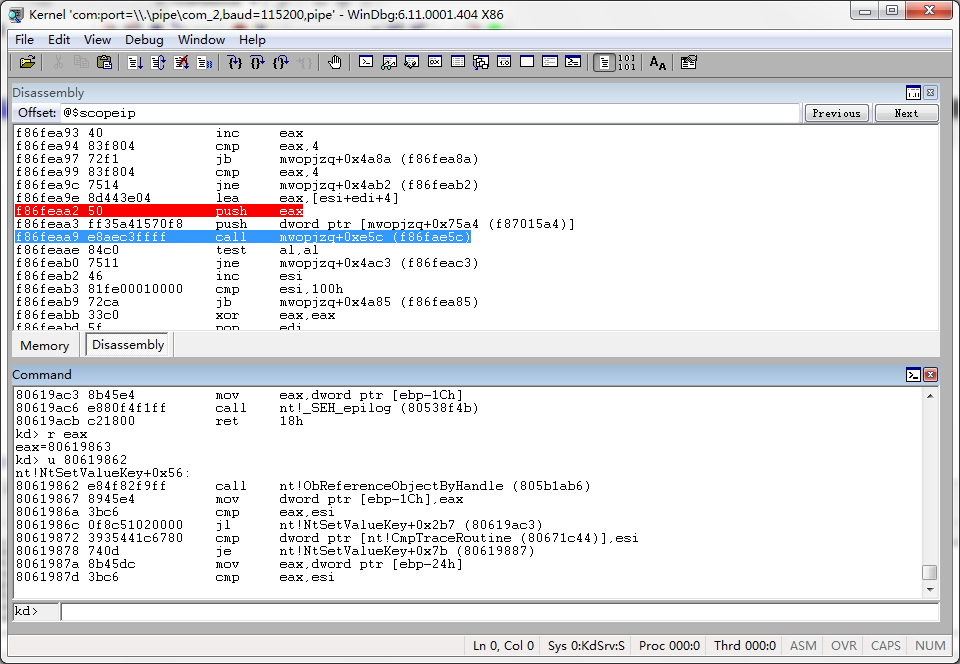Open the Window menu
This screenshot has width=960, height=664.
(201, 40)
